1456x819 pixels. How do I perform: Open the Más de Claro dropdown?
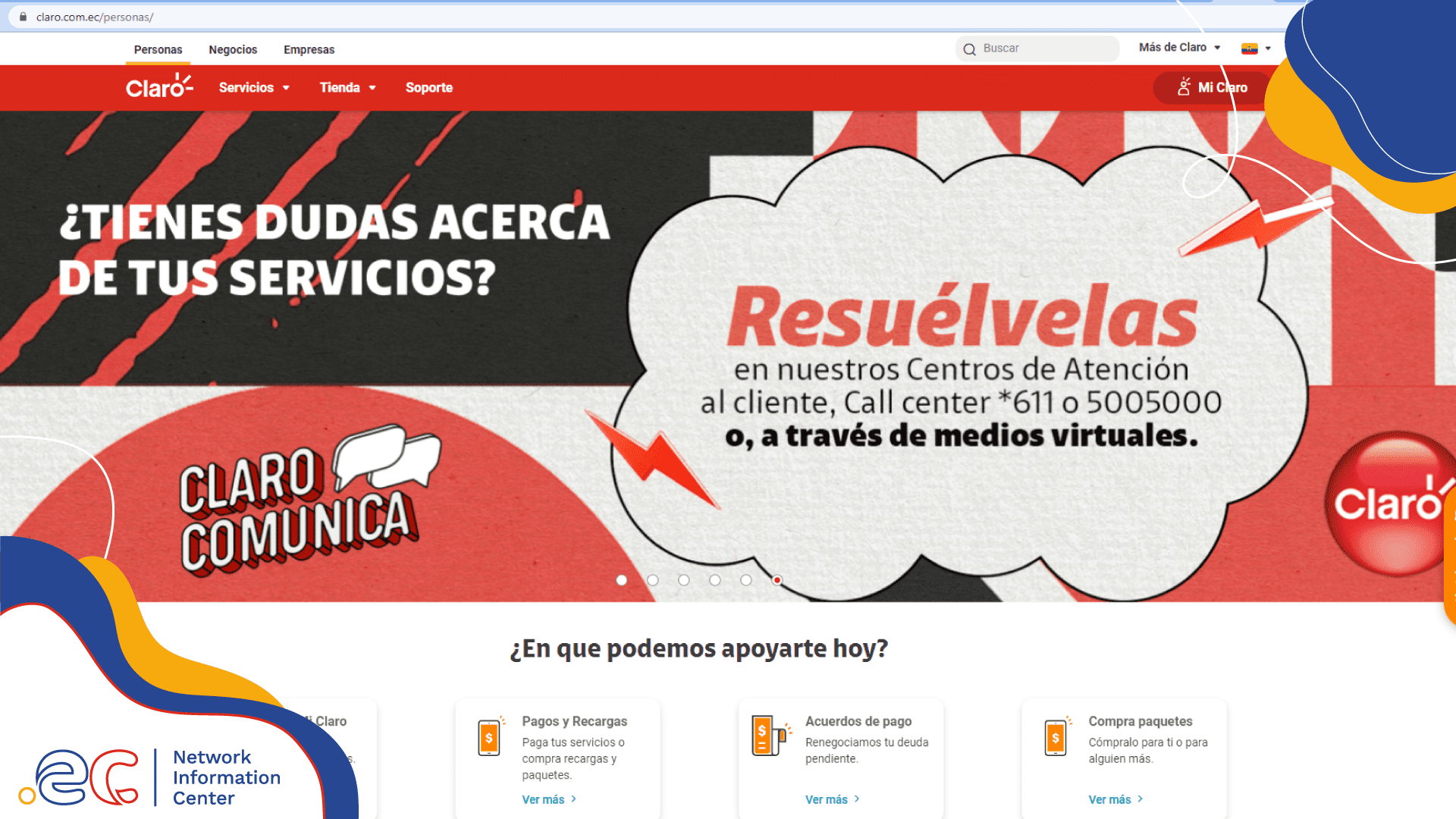(1179, 47)
